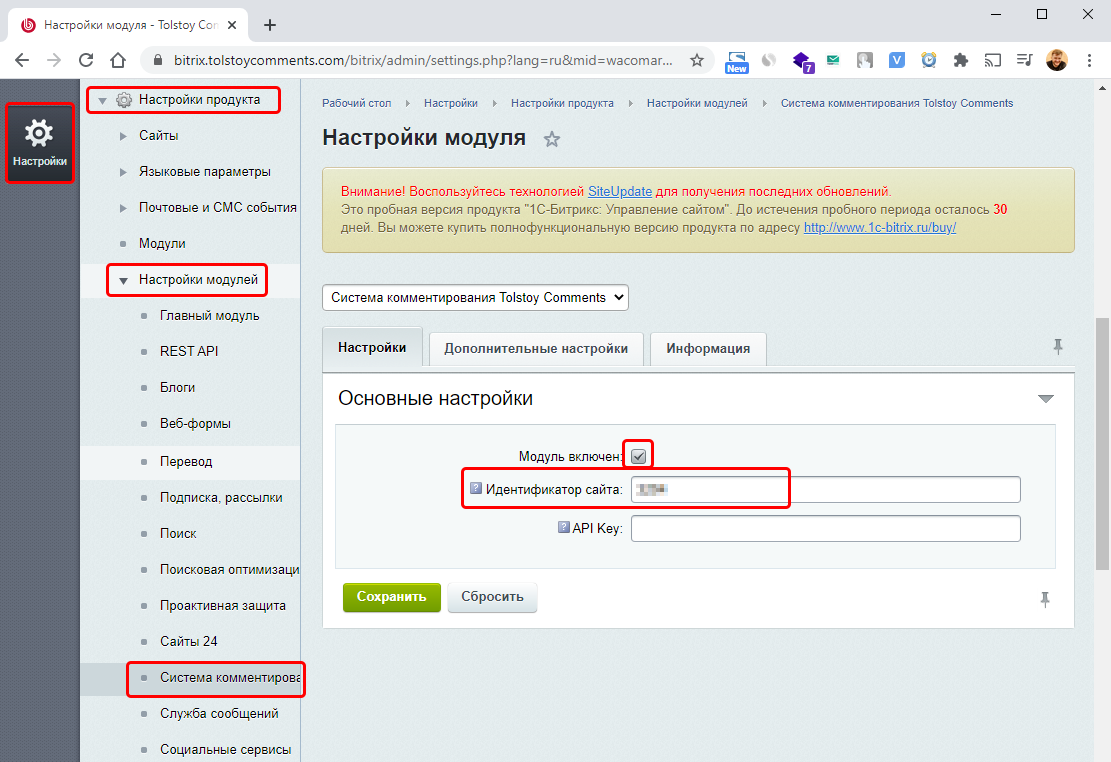1111x762 pixels.
Task: Select REST API in the tree
Action: click(x=189, y=352)
